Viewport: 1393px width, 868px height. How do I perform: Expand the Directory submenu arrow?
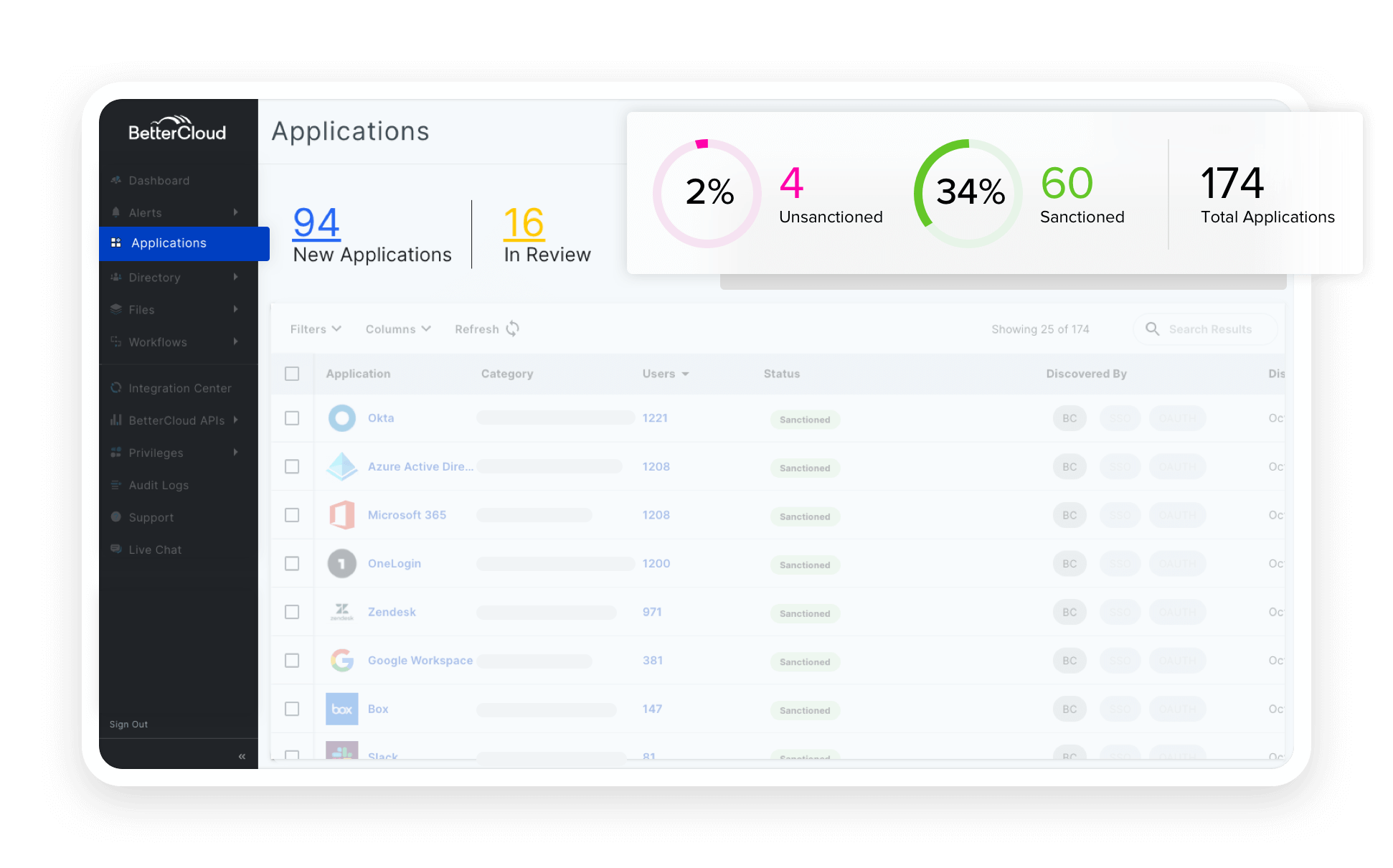point(235,277)
